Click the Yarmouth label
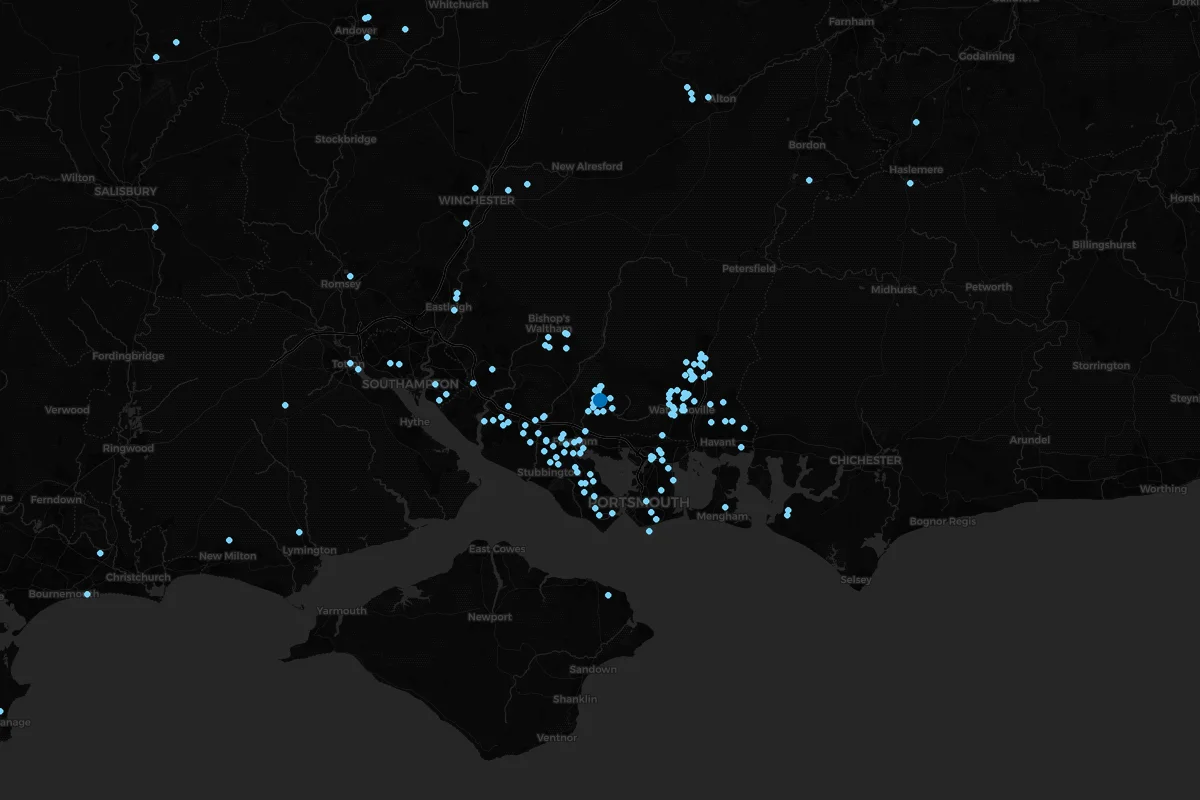The image size is (1200, 800). 342,610
